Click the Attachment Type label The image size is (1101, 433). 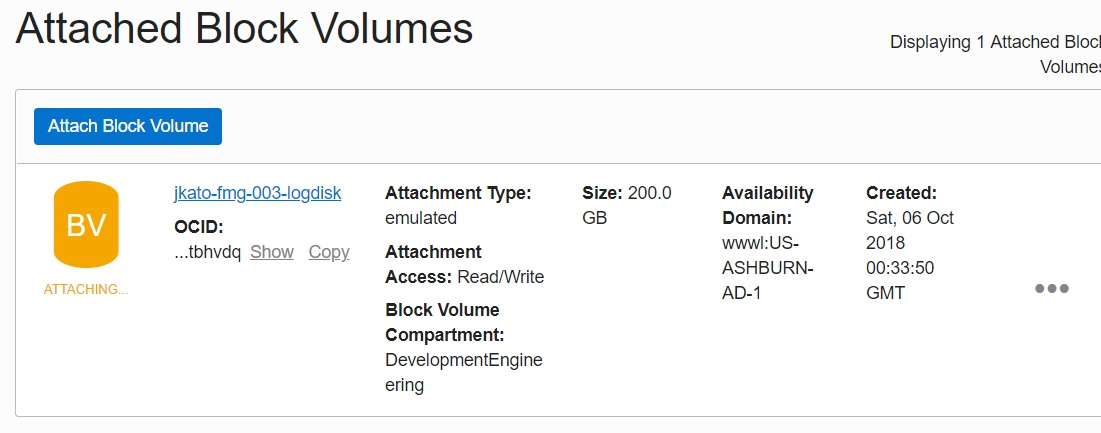[x=457, y=193]
